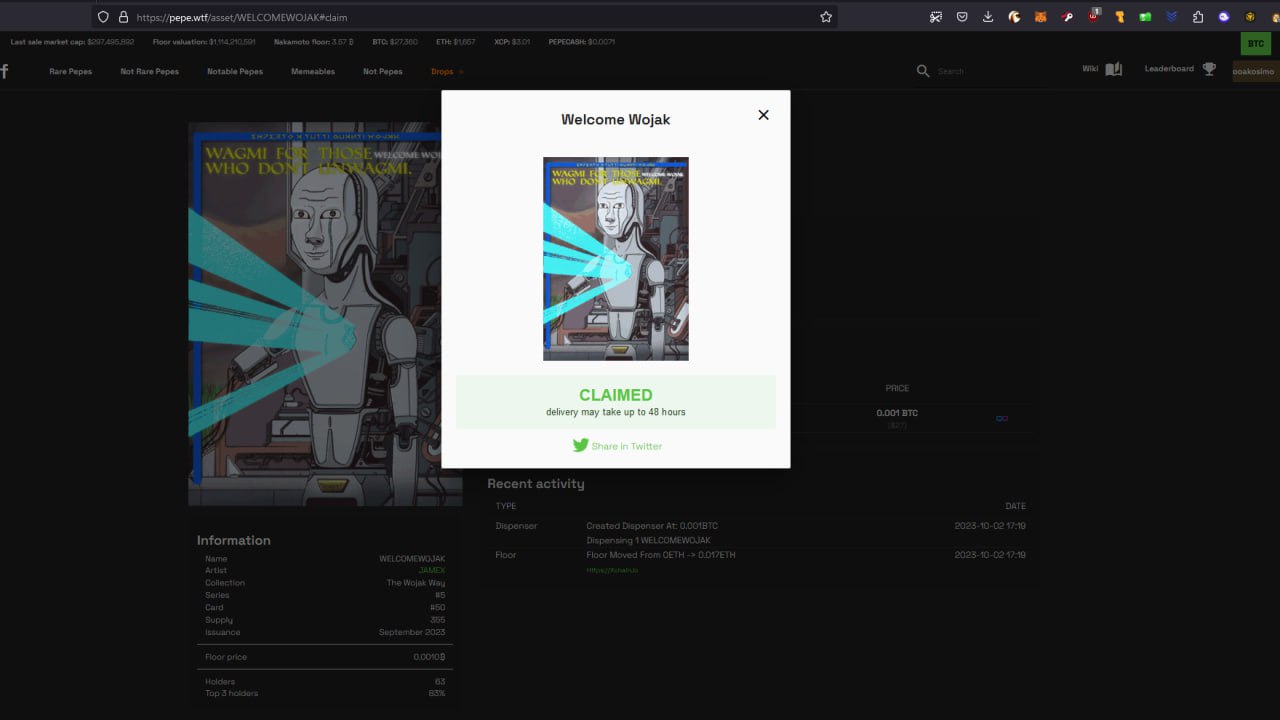This screenshot has width=1280, height=720.
Task: Open Memeables menu
Action: coord(313,71)
